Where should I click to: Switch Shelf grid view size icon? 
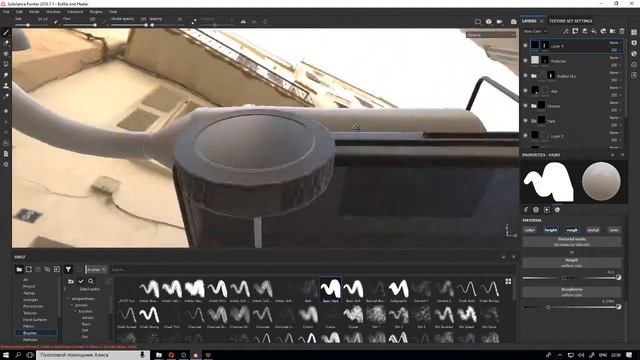point(508,281)
